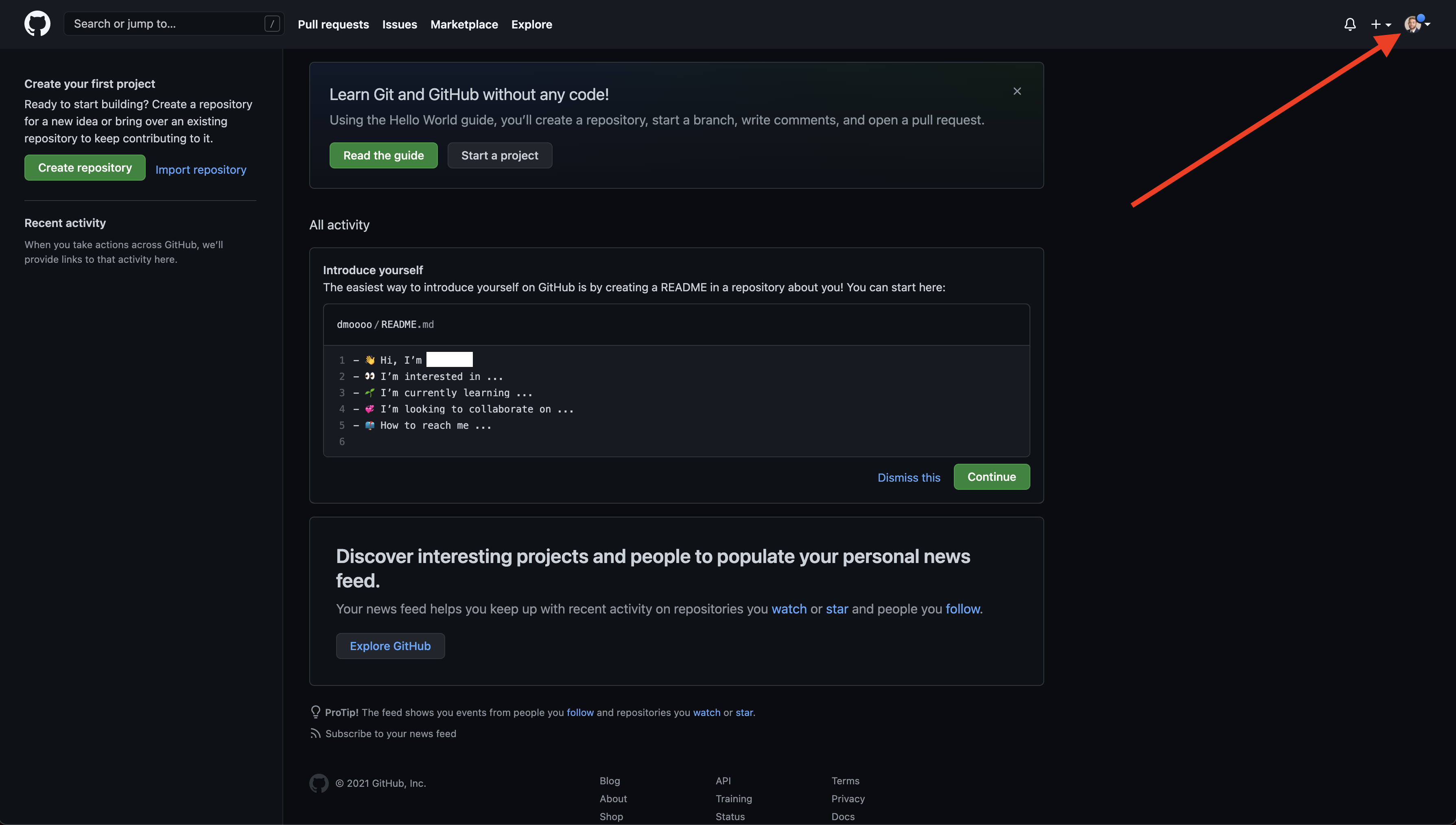
Task: Open Explore in header
Action: pyautogui.click(x=531, y=24)
